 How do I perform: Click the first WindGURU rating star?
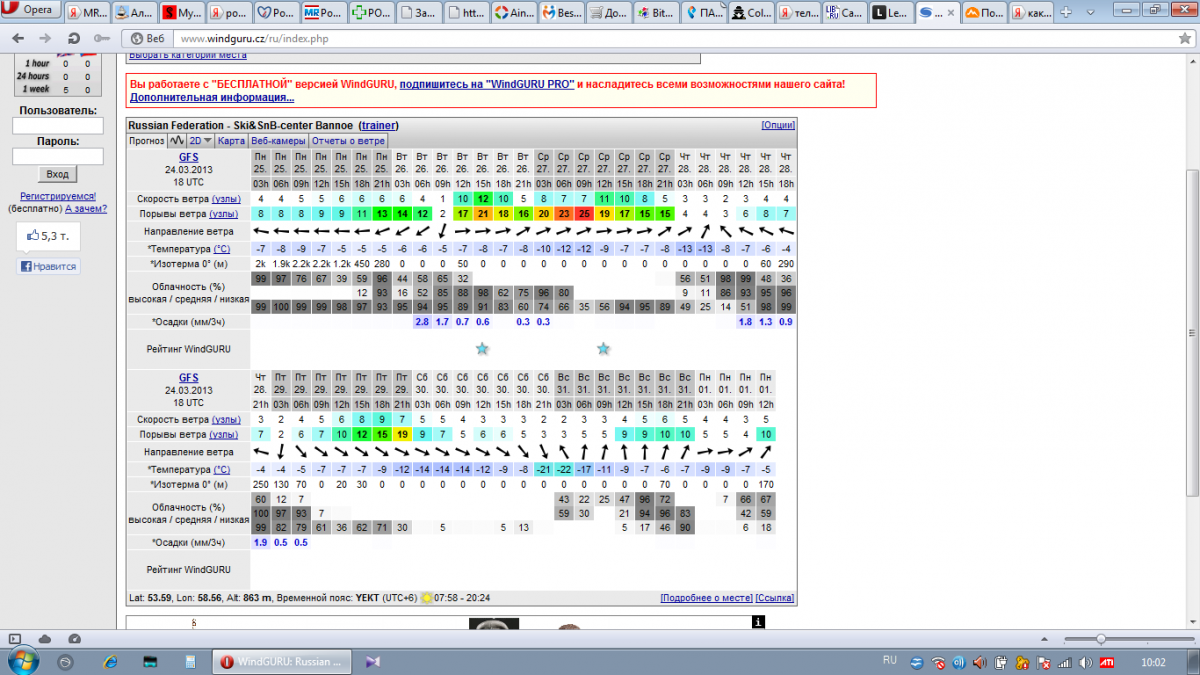click(x=482, y=348)
